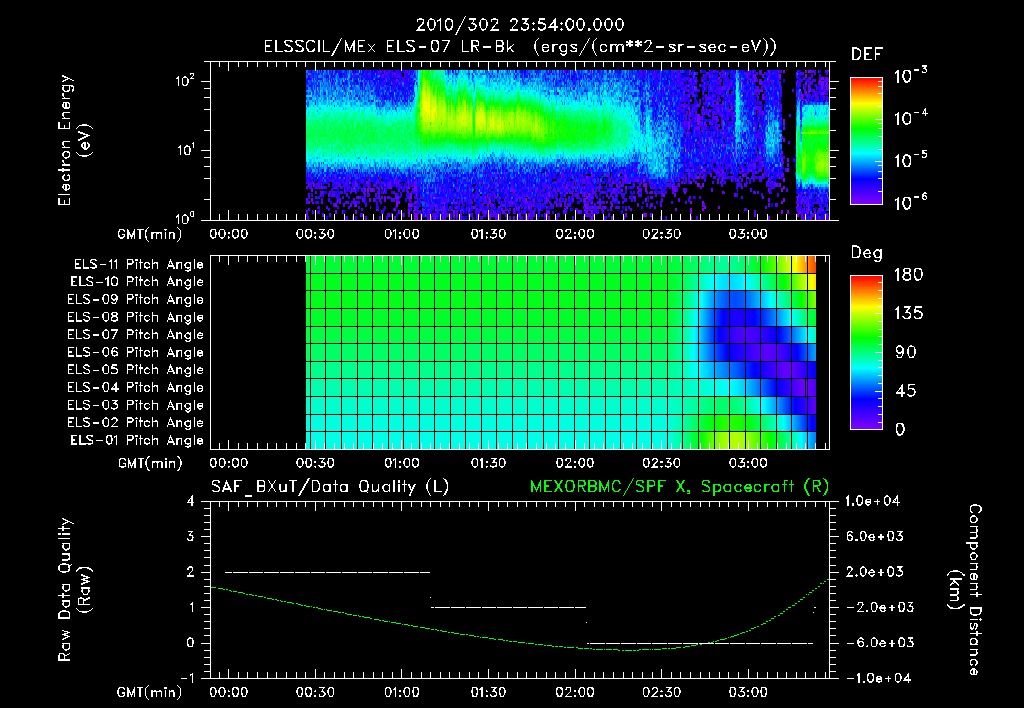This screenshot has height=708, width=1024.
Task: Select the ELS-08 Pitch Angle row label
Action: [x=135, y=317]
